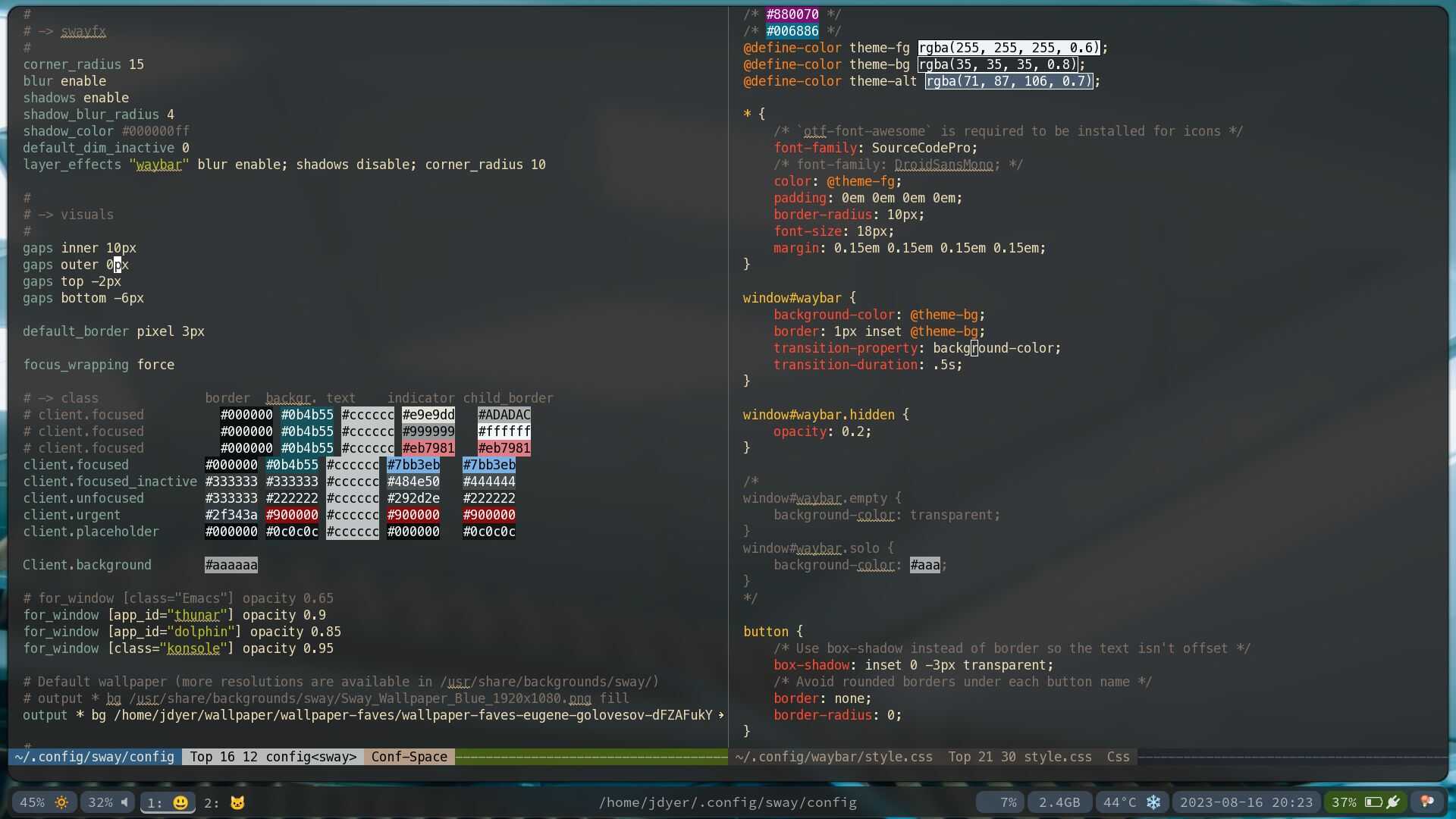The image size is (1456, 819).
Task: Click the #7bb3eb indicator swatch for client.focused
Action: click(413, 465)
